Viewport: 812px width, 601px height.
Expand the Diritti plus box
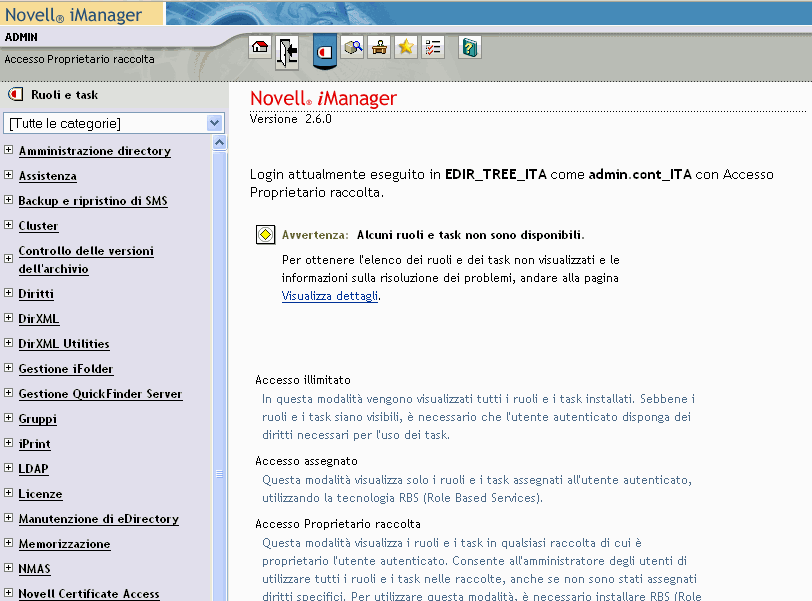tap(8, 292)
